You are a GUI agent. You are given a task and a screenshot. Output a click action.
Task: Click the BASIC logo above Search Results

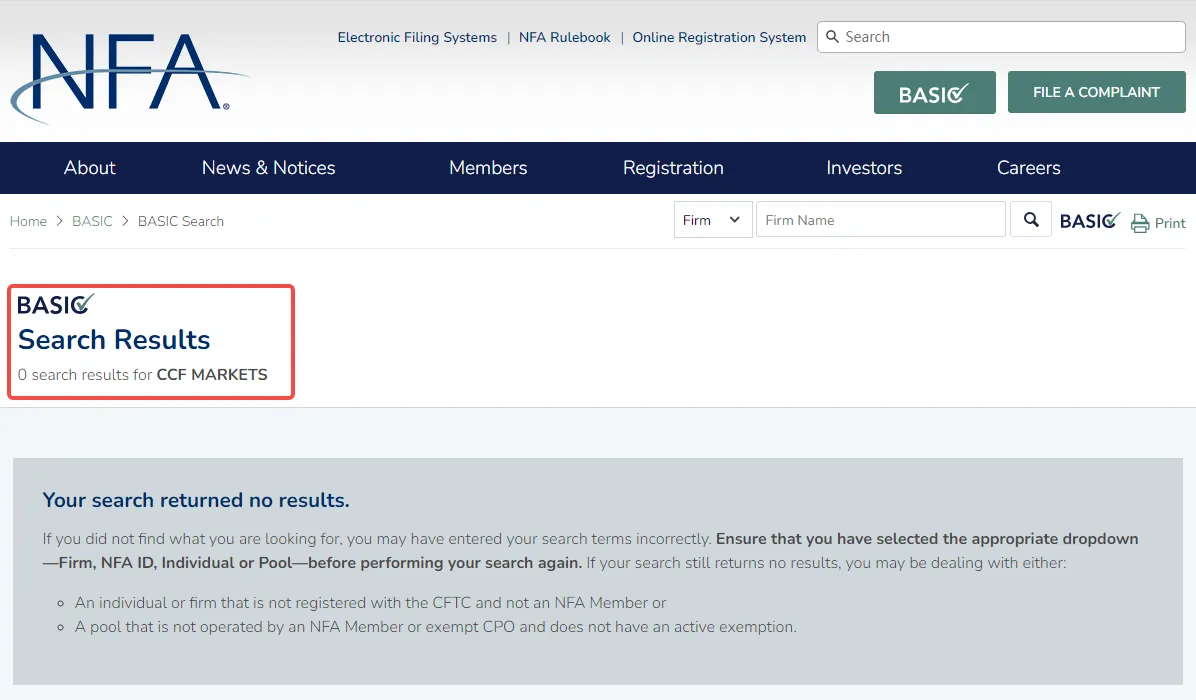(x=56, y=304)
